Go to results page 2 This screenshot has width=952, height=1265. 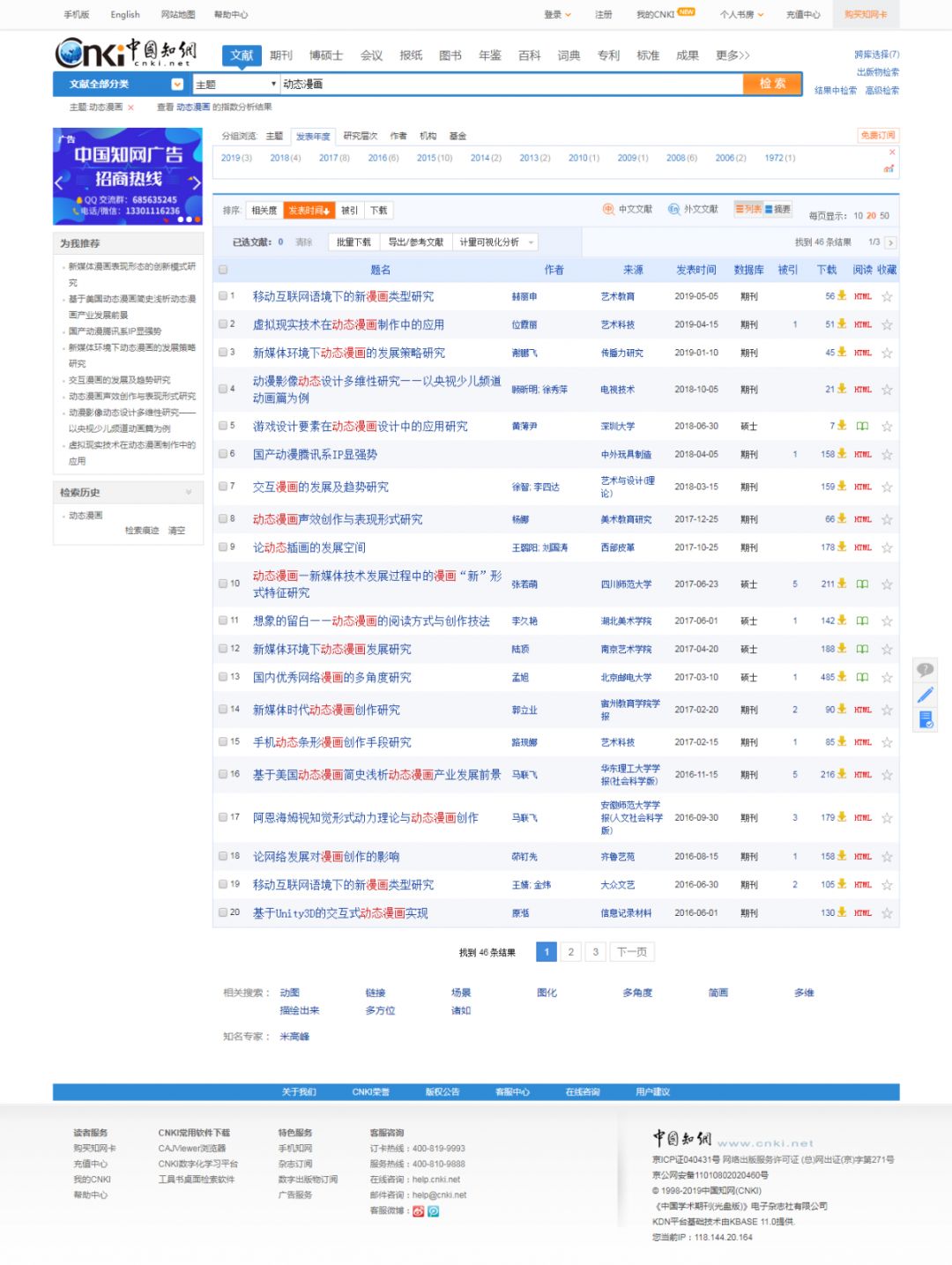570,952
